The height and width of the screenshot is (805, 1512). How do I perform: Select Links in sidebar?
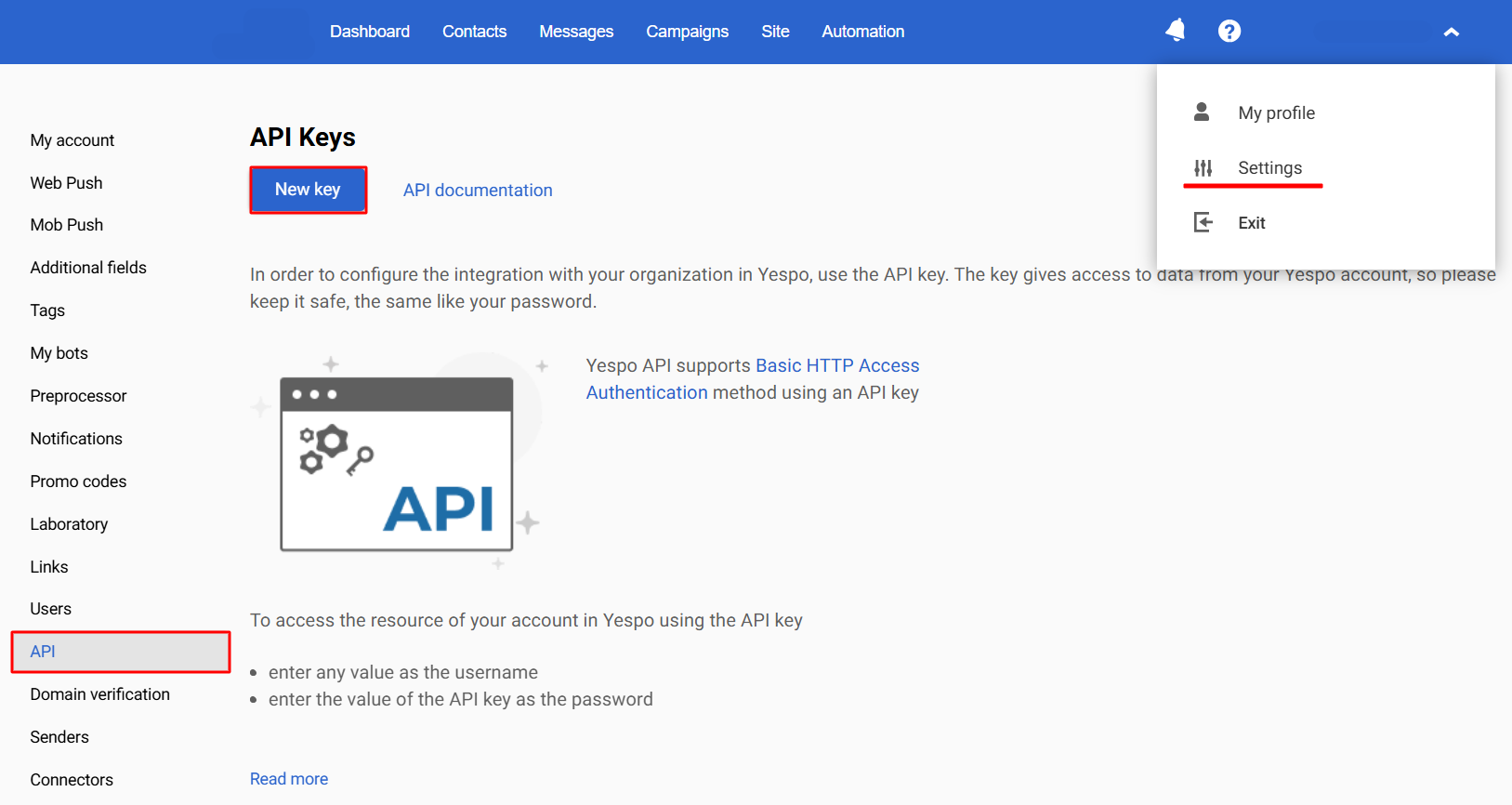pos(49,567)
